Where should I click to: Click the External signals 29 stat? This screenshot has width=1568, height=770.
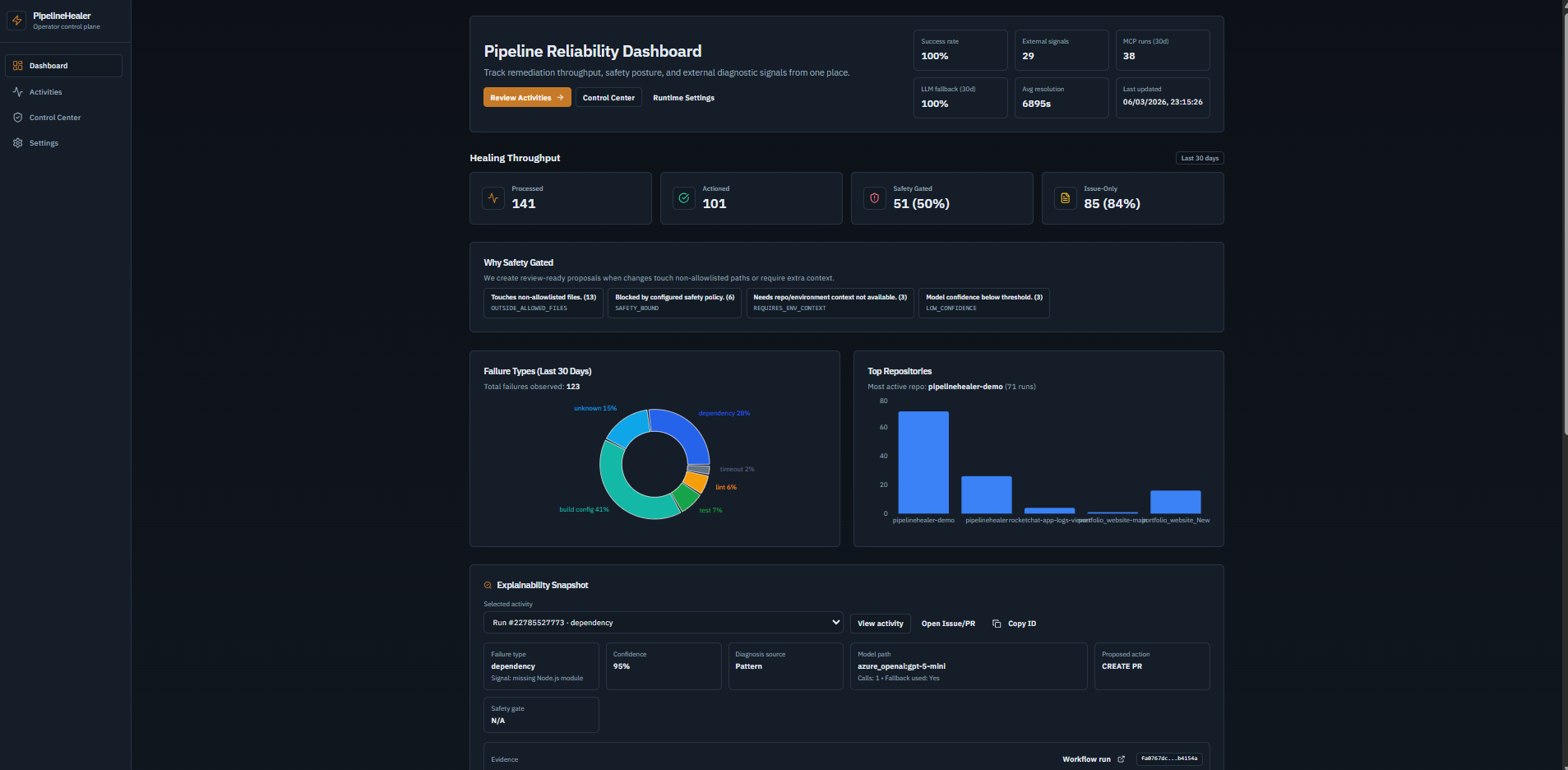[x=1062, y=50]
